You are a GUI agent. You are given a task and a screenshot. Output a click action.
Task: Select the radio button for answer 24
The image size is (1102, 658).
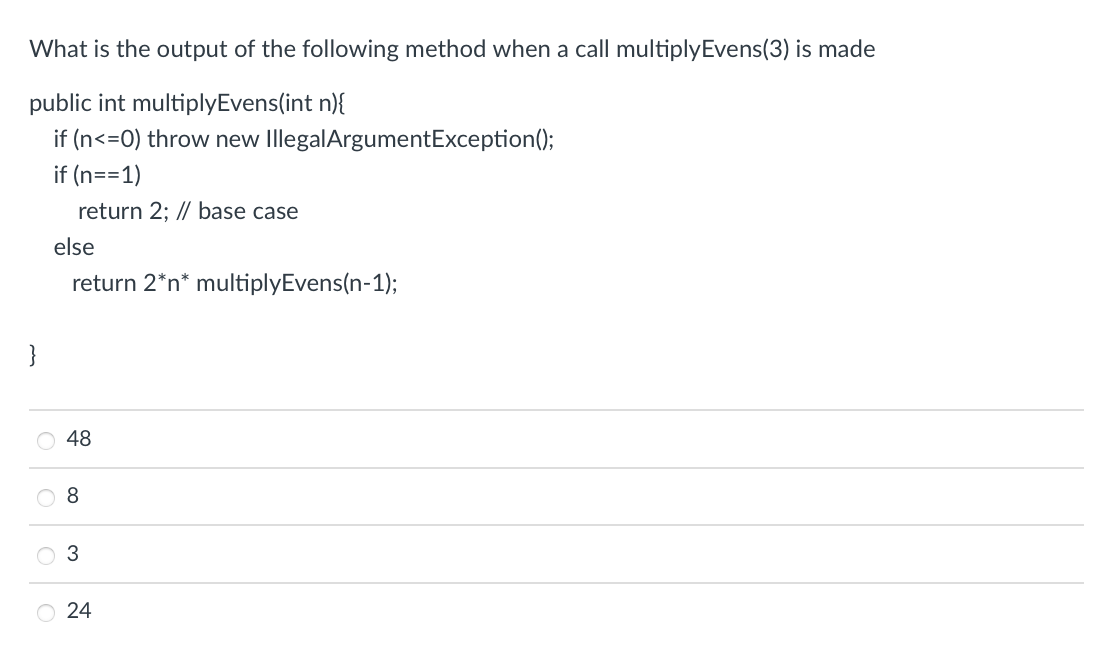click(45, 612)
